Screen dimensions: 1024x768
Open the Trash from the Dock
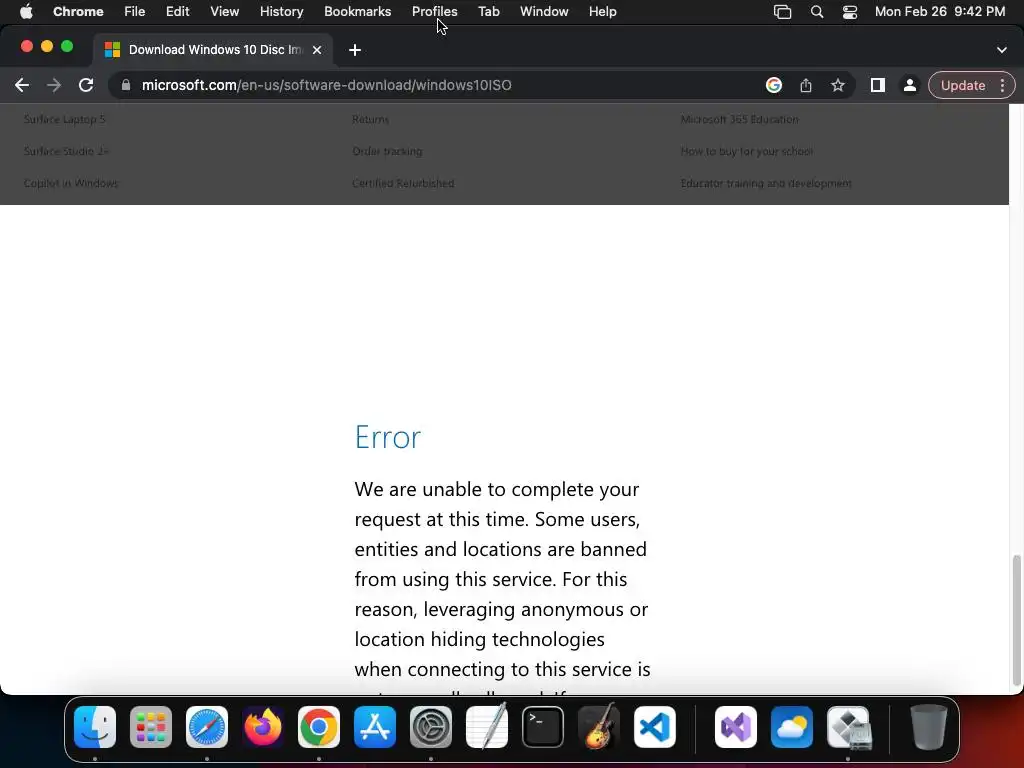[x=929, y=727]
